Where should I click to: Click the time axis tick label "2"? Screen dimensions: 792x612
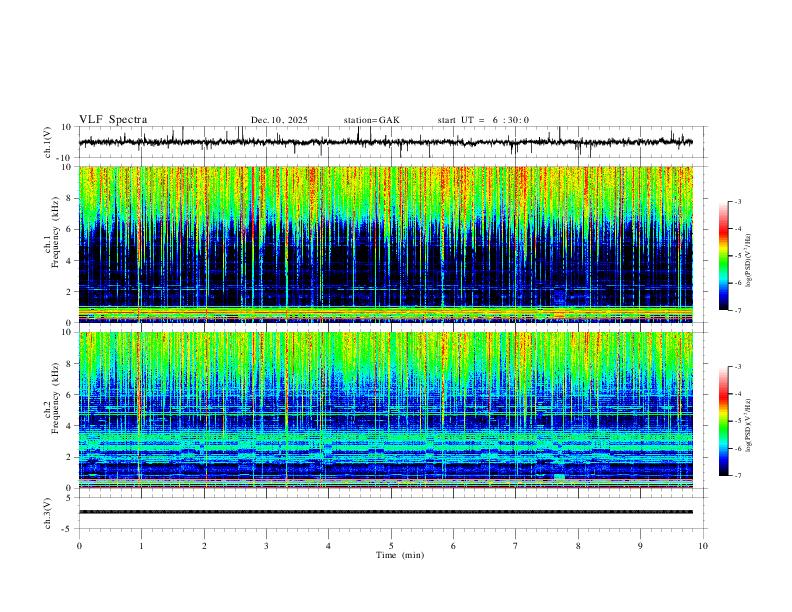point(204,546)
